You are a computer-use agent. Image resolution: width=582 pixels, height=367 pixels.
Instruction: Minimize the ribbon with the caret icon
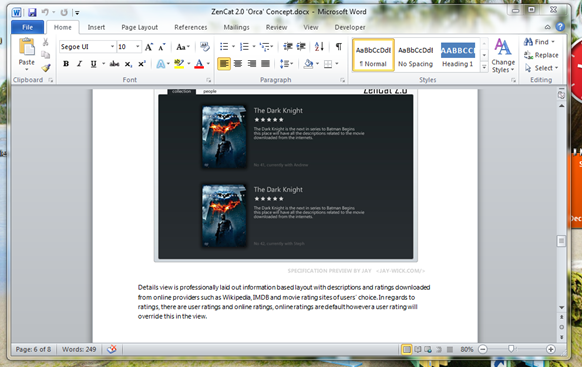(547, 27)
